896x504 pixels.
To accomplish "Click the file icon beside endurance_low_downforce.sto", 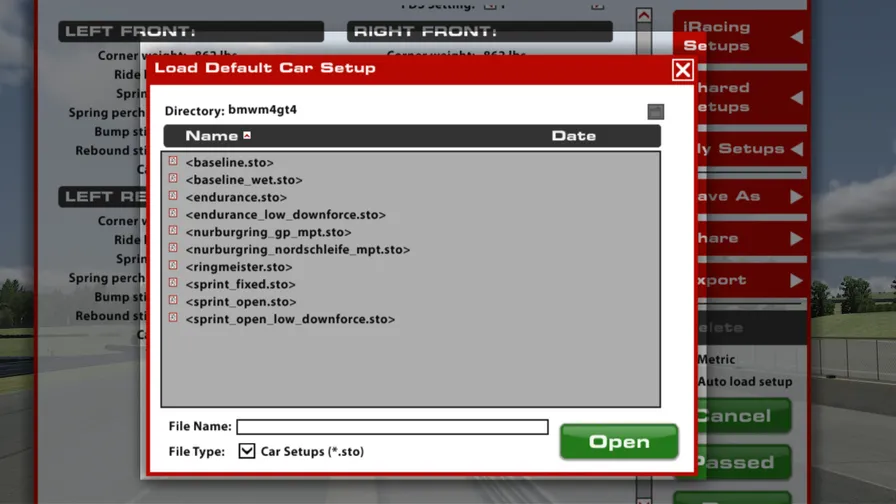I will tap(173, 213).
